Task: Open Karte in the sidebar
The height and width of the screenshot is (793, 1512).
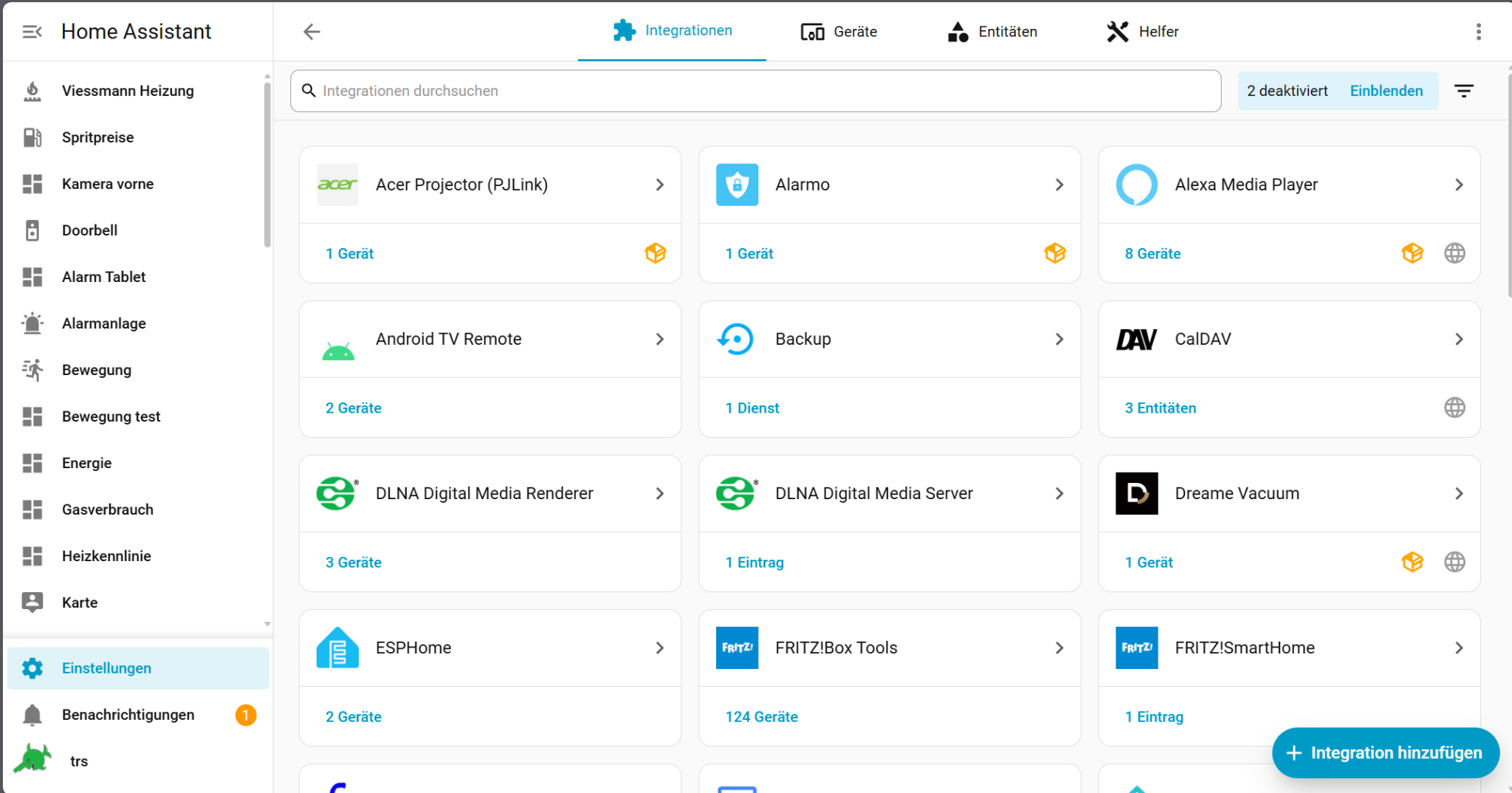Action: pyautogui.click(x=137, y=603)
